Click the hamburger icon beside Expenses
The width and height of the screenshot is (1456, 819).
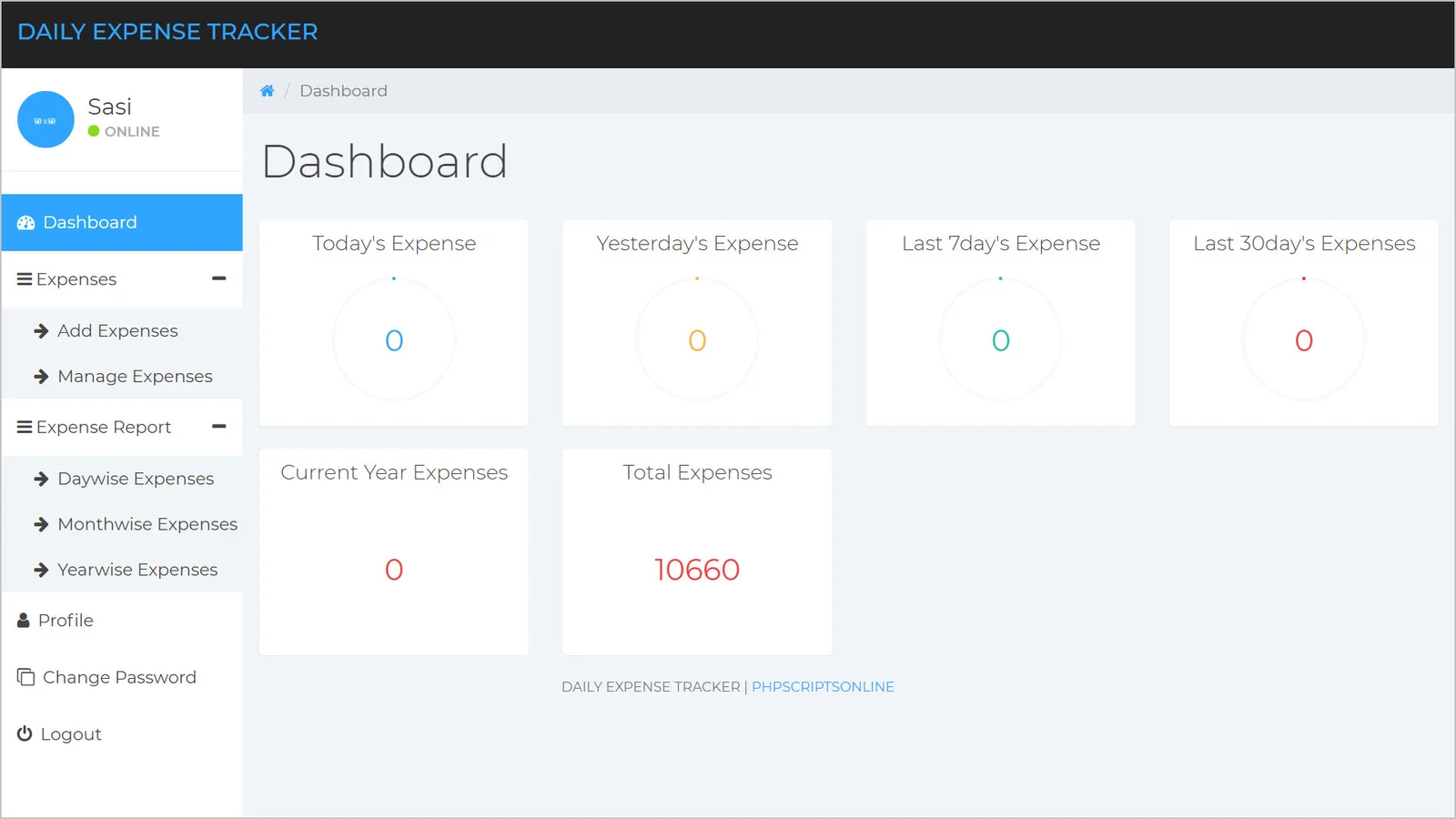pos(25,279)
